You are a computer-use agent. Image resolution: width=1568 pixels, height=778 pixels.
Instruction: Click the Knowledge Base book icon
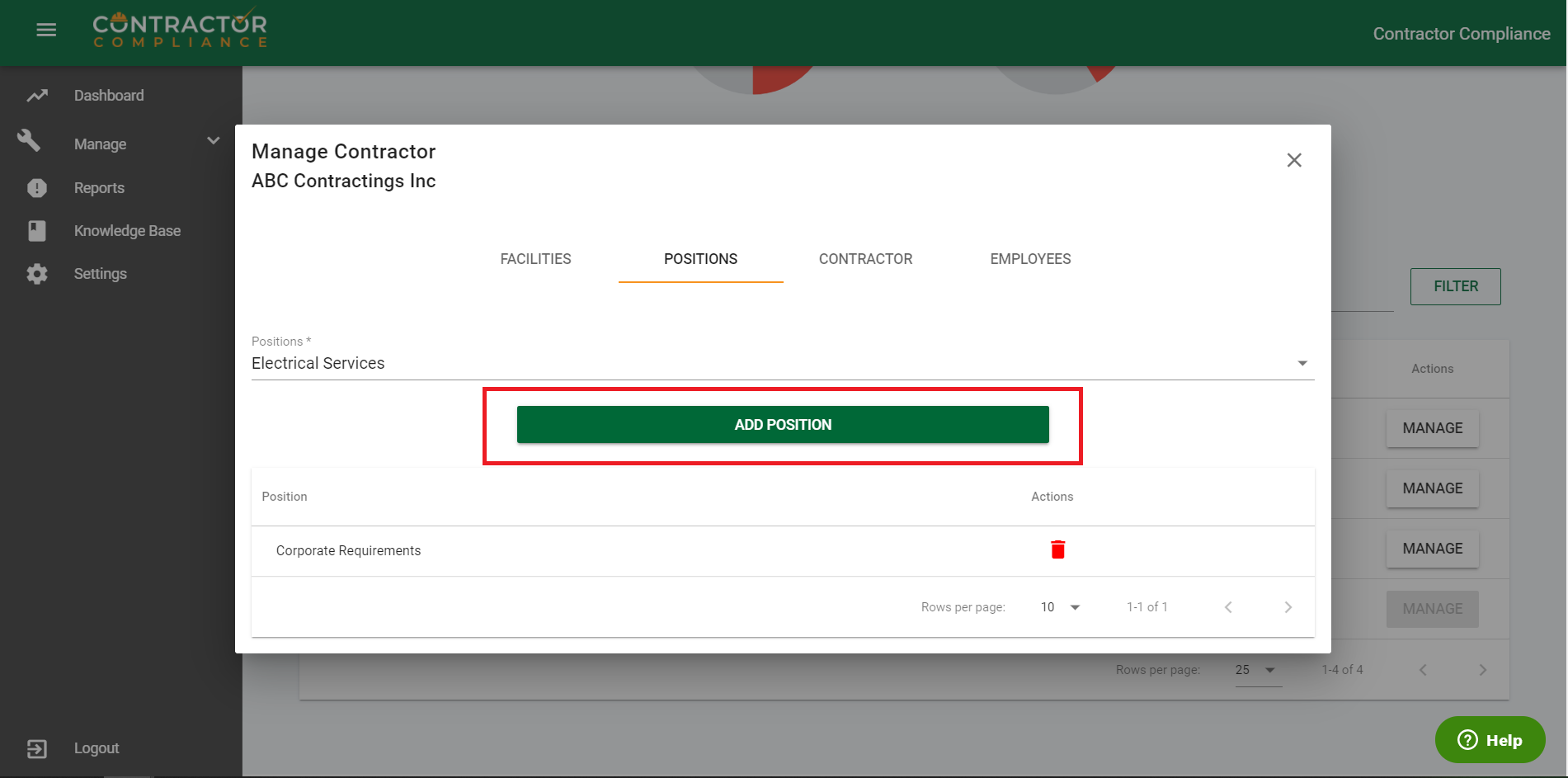[37, 231]
